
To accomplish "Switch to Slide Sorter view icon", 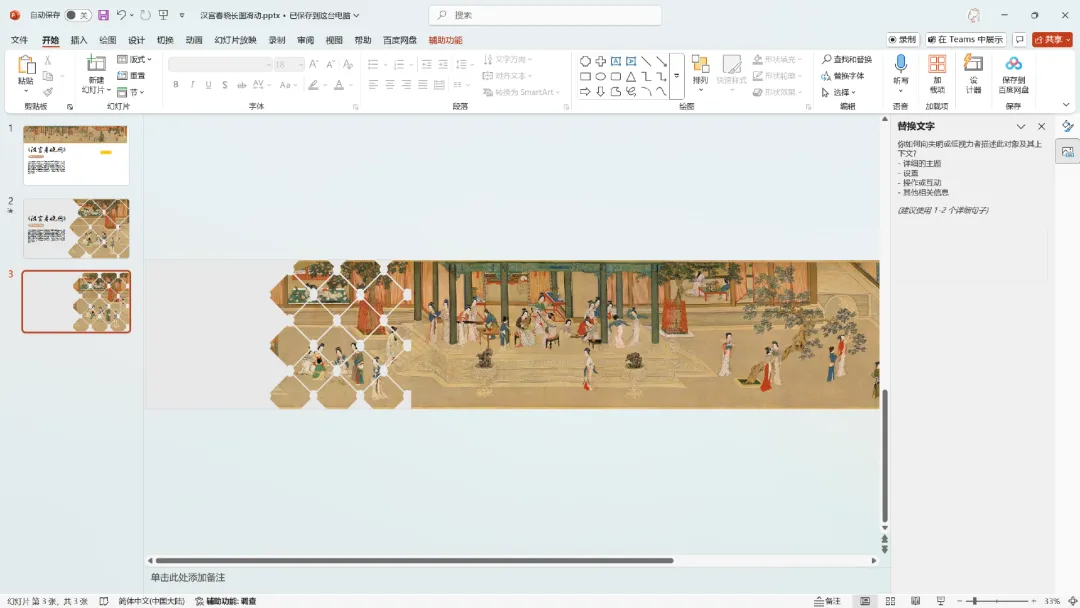I will (890, 601).
